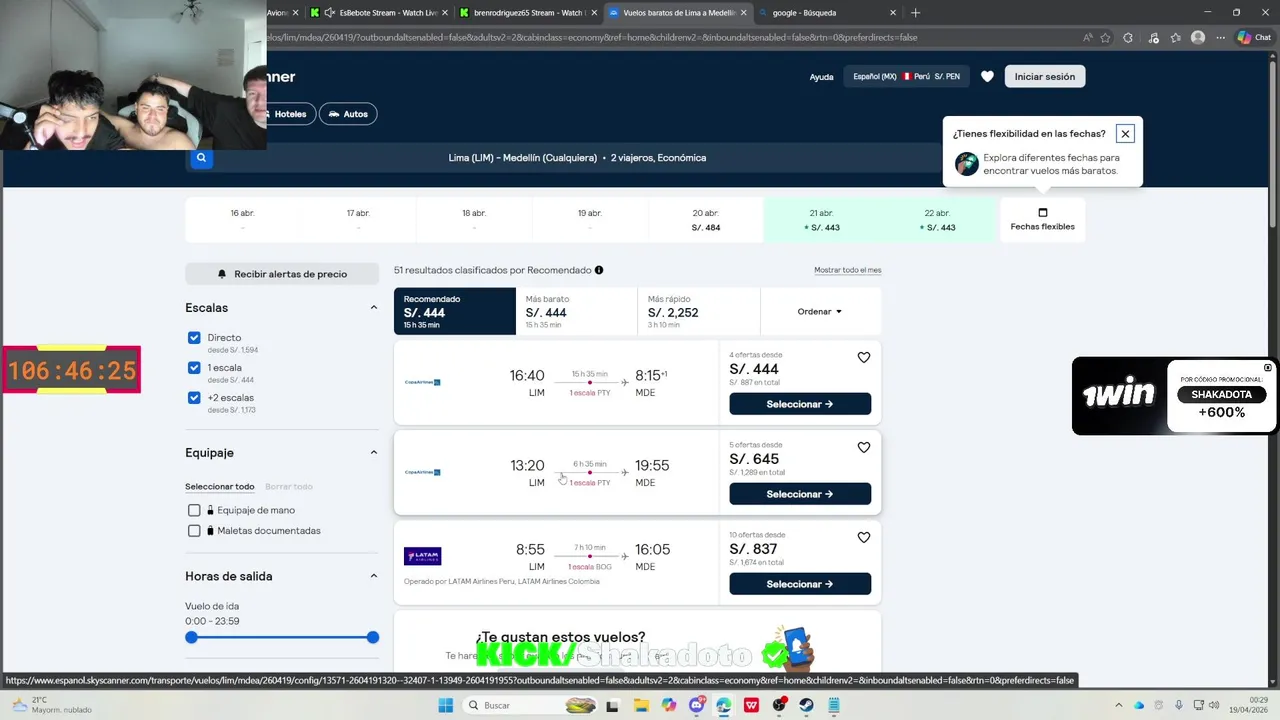This screenshot has height=720, width=1280.
Task: Open browser extensions icon
Action: coord(1128,37)
